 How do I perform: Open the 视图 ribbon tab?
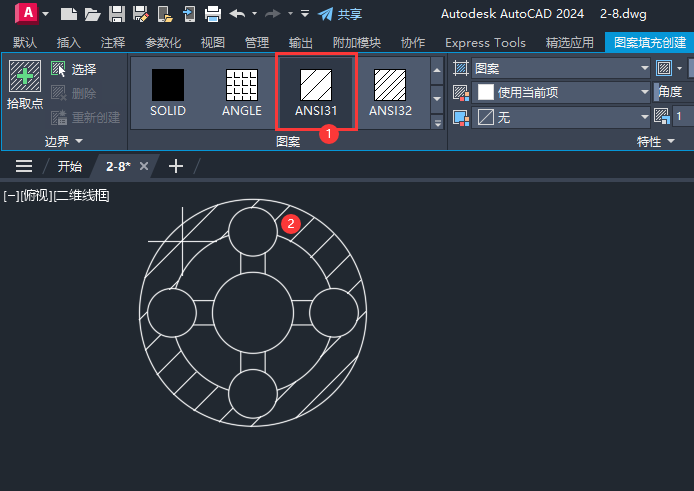tap(213, 43)
